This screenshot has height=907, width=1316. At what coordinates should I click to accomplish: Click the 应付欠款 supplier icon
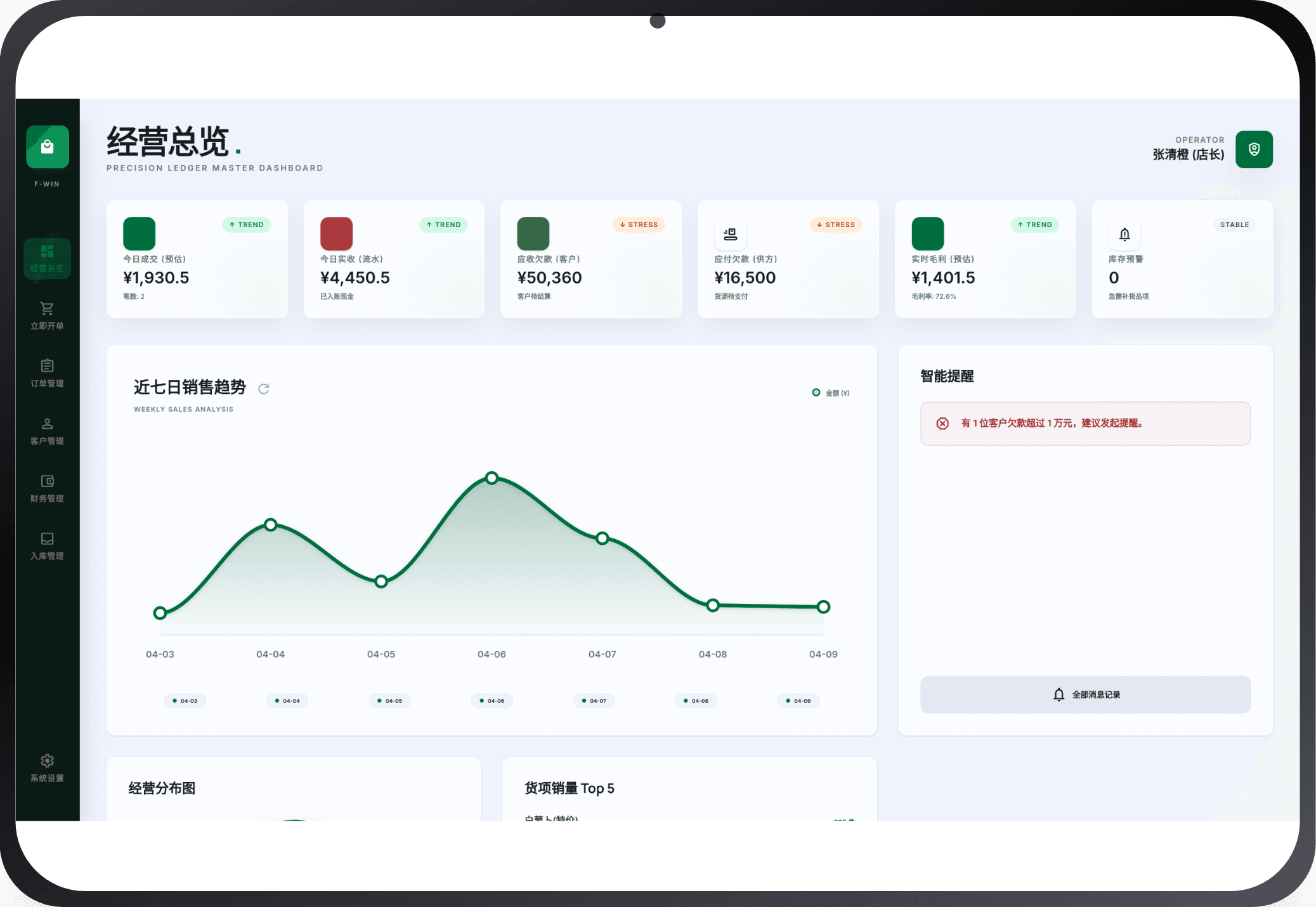click(730, 234)
